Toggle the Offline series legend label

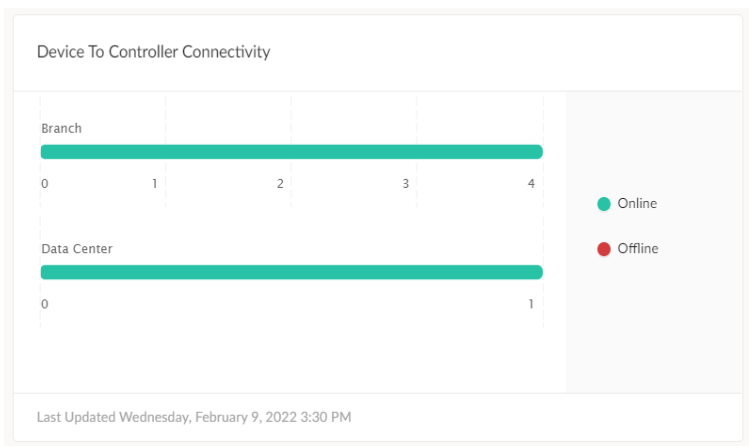click(638, 249)
